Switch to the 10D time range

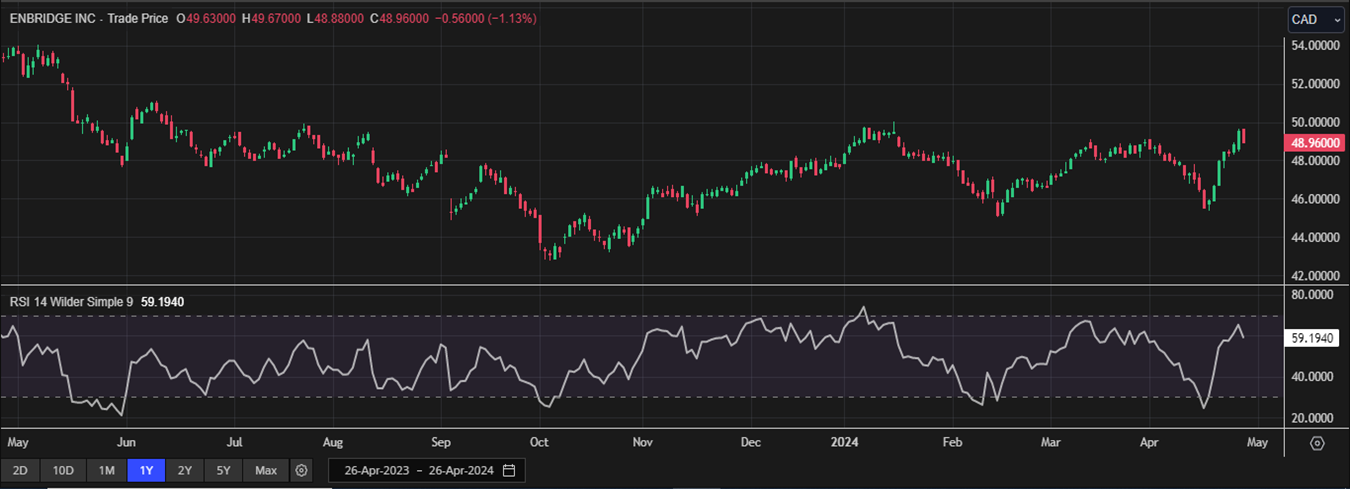(x=63, y=470)
